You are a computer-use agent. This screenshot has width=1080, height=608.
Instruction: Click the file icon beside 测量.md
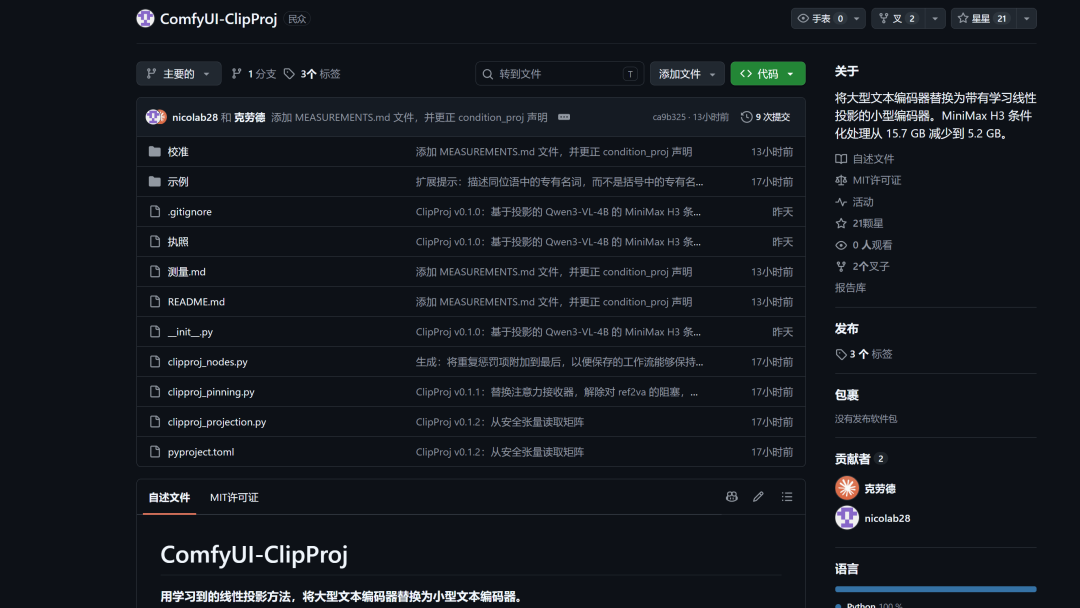pos(155,271)
